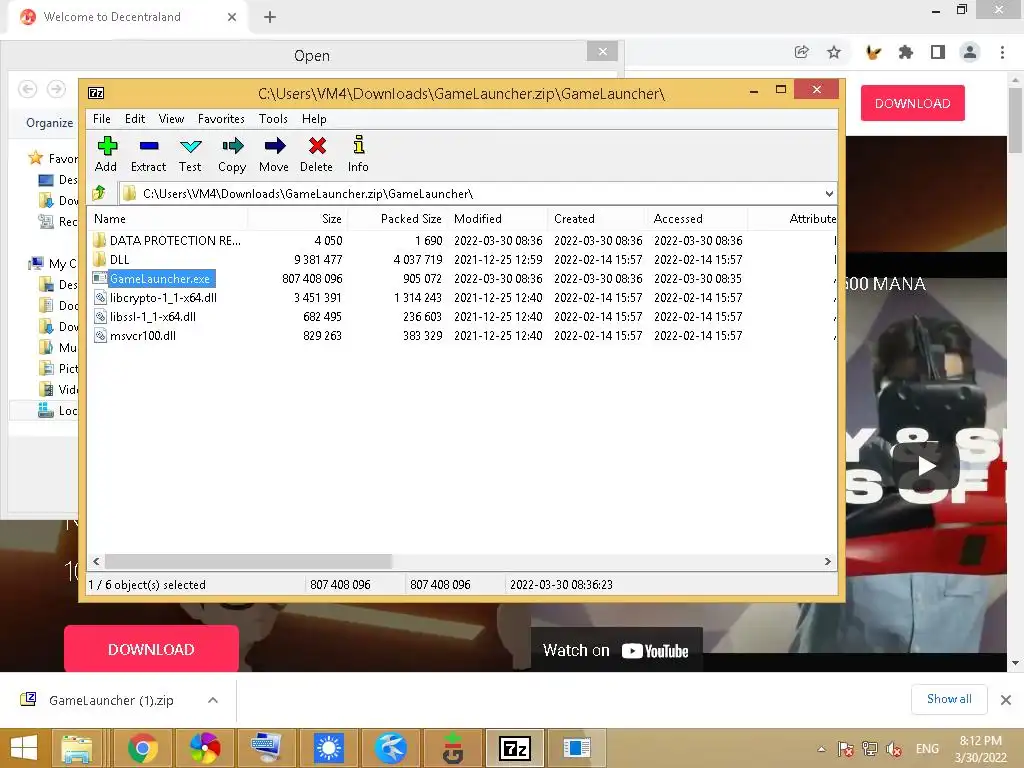Open the Chrome profile avatar
Image resolution: width=1024 pixels, height=768 pixels.
tap(970, 52)
